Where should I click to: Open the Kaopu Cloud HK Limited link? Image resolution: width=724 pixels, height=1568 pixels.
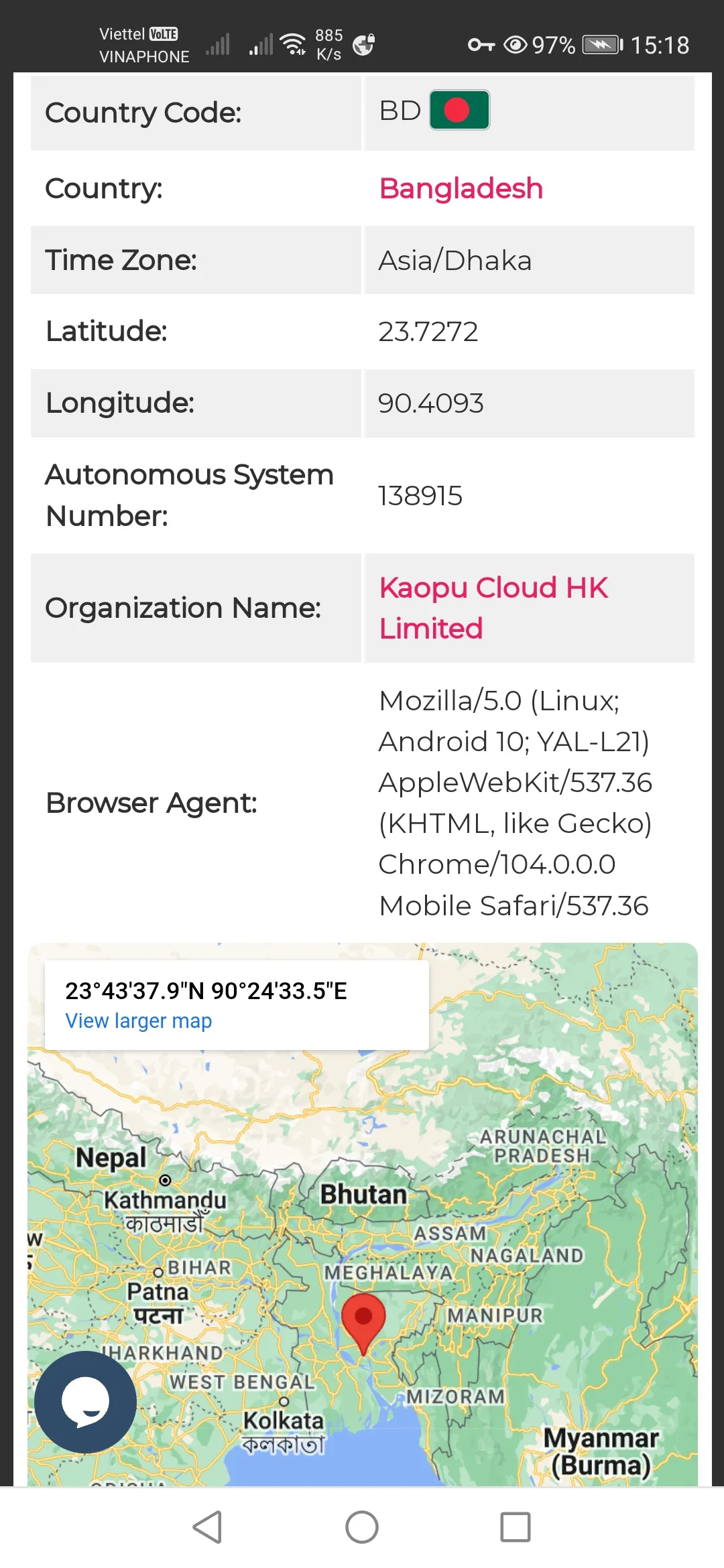[x=493, y=608]
